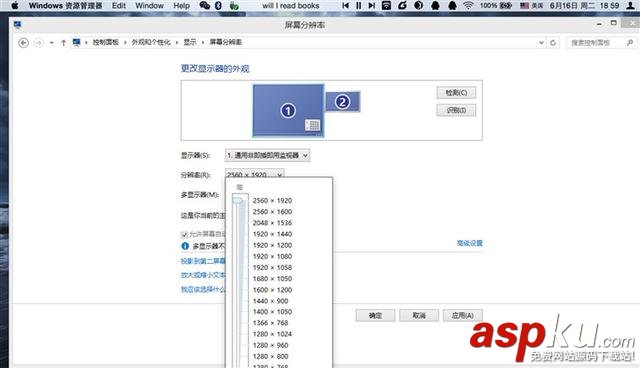Click the search magnifier icon
Screen dimensions: 640x368
pyautogui.click(x=630, y=42)
